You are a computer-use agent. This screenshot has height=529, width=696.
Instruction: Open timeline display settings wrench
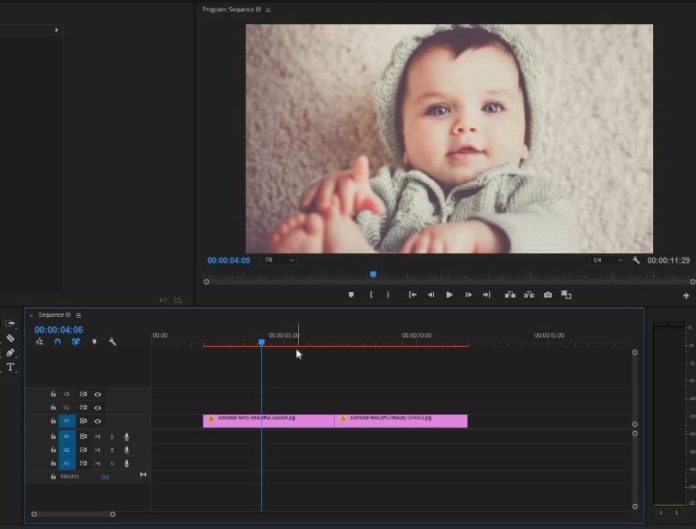click(112, 342)
